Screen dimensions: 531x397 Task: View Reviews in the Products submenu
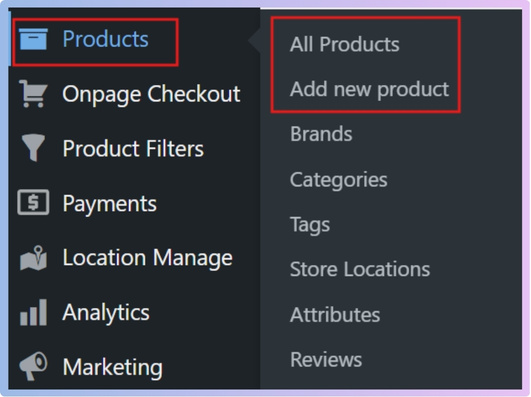coord(326,359)
